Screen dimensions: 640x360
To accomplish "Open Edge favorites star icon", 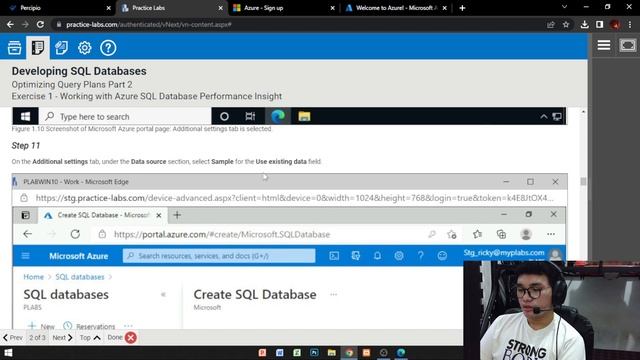I will tap(477, 234).
